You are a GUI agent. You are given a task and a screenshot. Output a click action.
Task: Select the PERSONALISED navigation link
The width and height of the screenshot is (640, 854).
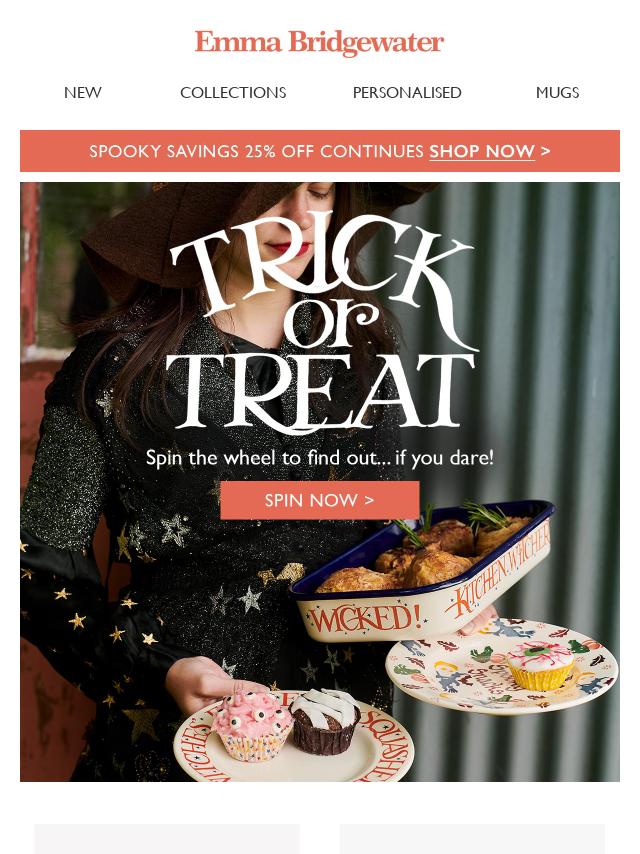[x=407, y=93]
